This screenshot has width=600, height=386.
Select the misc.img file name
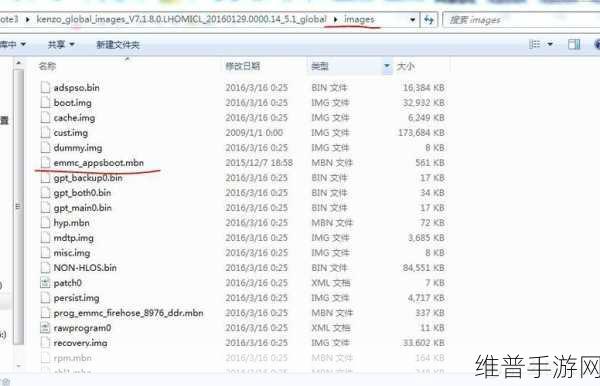click(x=72, y=253)
